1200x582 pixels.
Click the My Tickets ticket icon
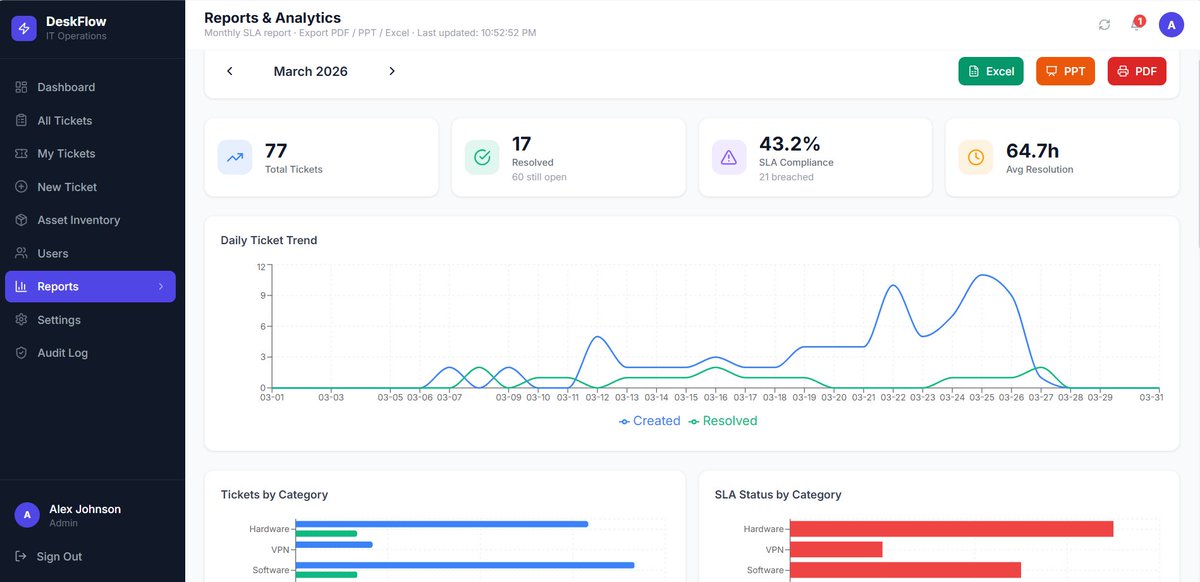pos(21,153)
